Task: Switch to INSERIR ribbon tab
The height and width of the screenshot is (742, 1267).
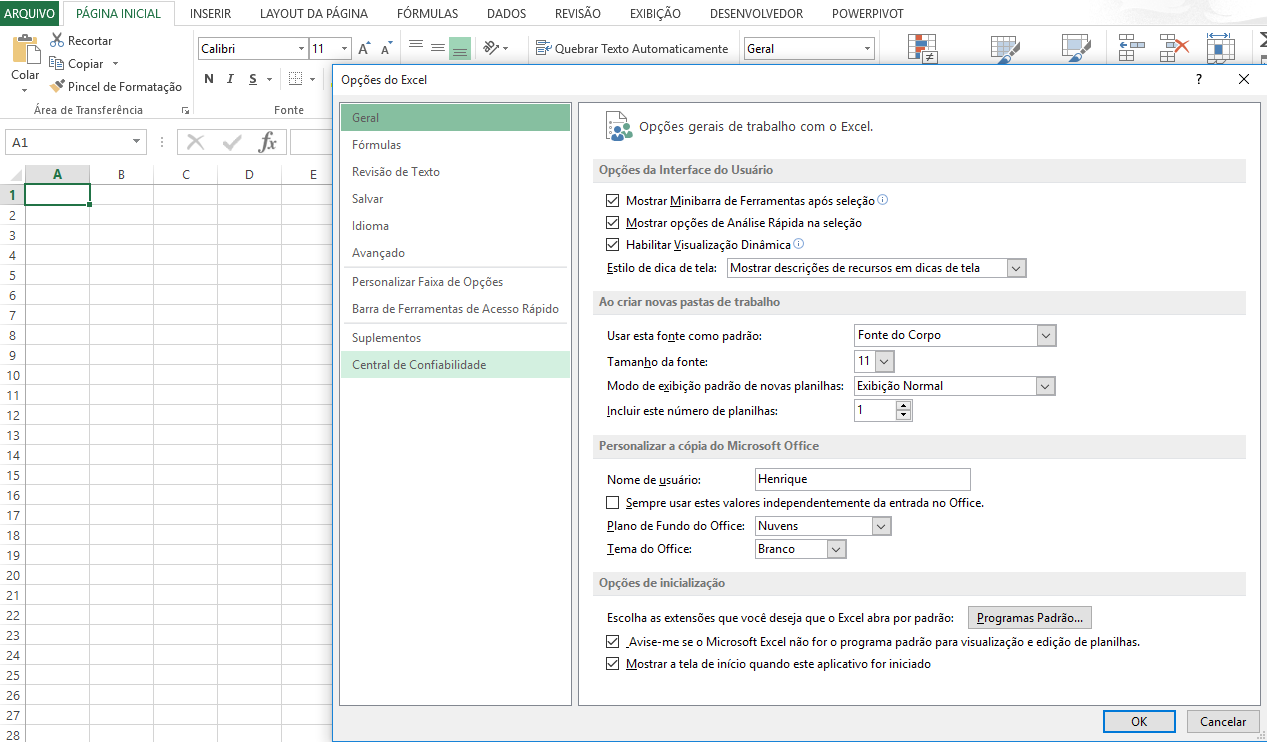Action: click(210, 14)
